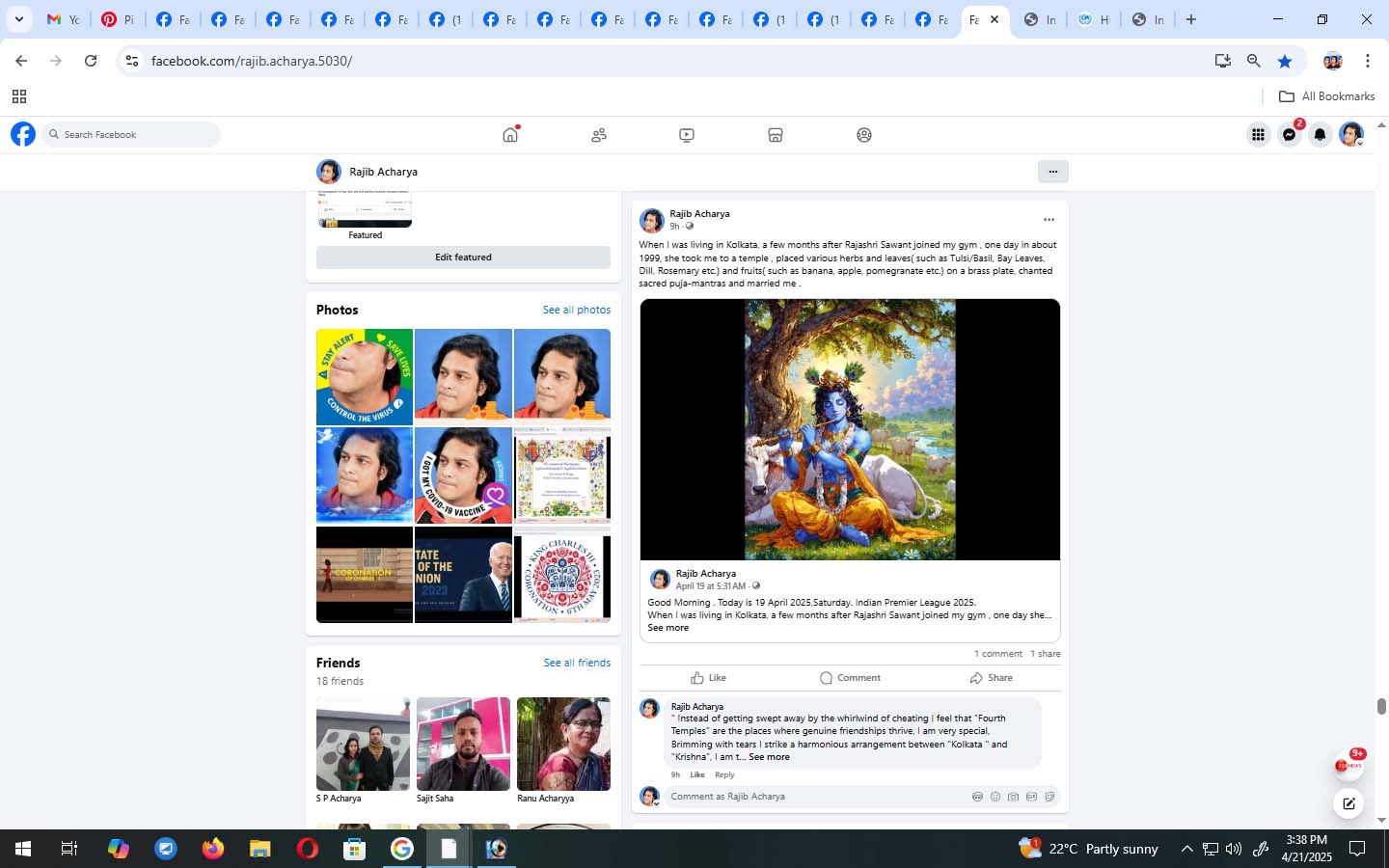Click page vertical scrollbar thumb
The width and height of the screenshot is (1389, 868).
point(1381,706)
